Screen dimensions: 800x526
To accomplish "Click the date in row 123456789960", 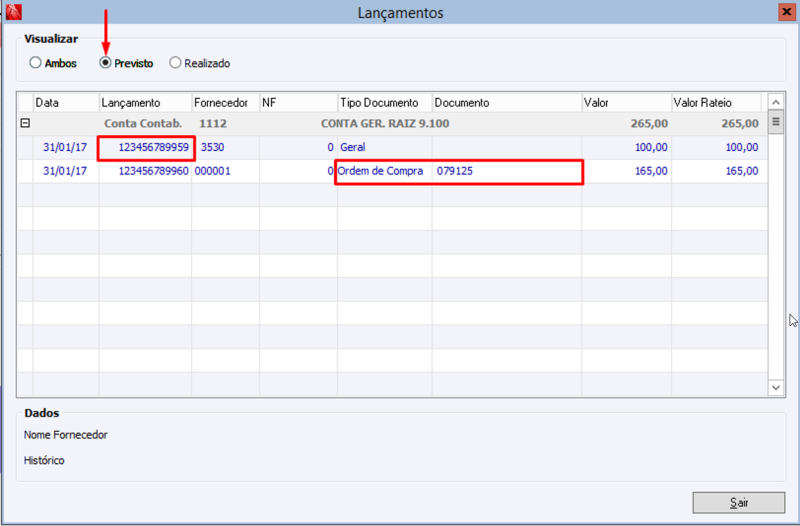I will click(65, 171).
